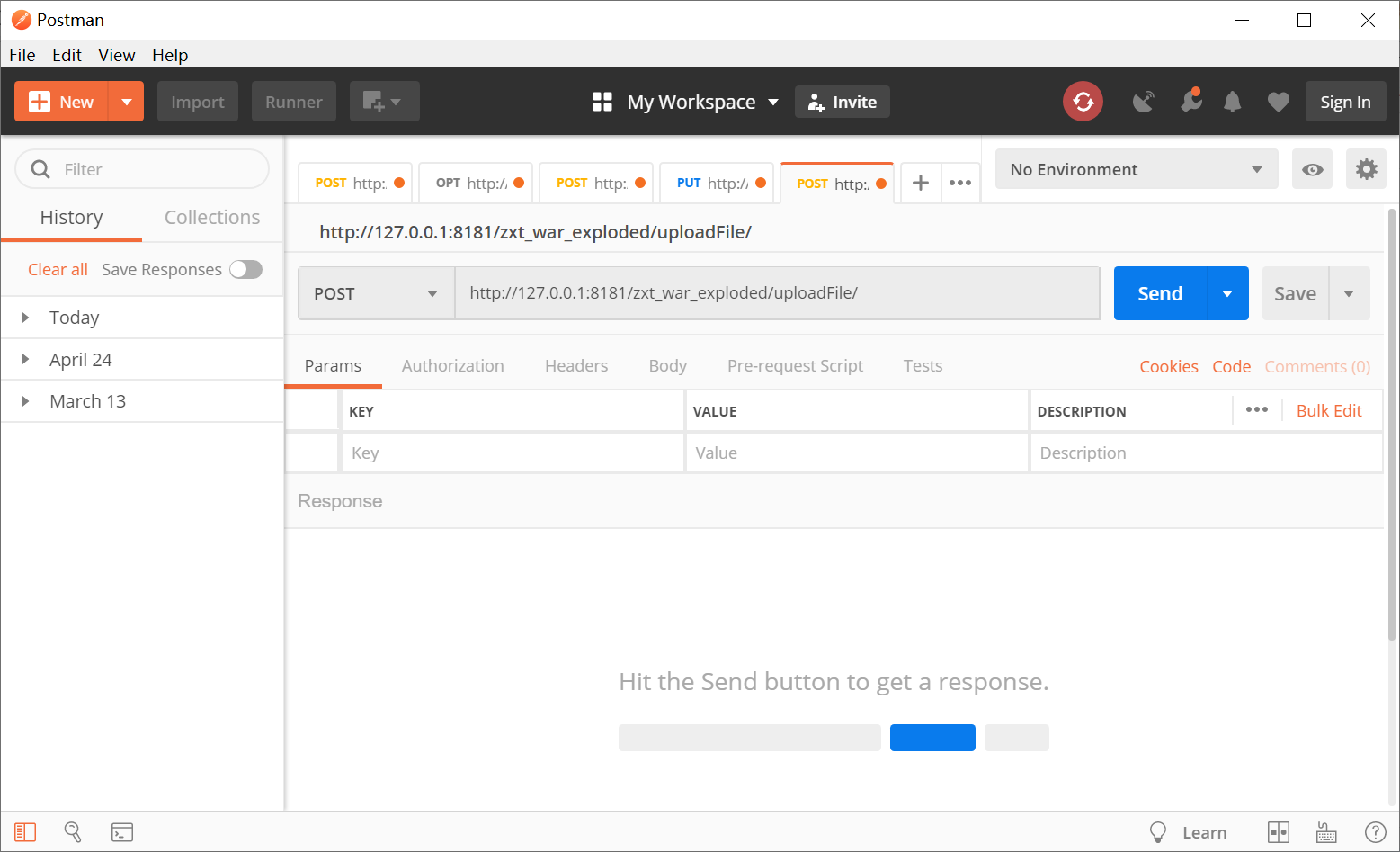The height and width of the screenshot is (852, 1400).
Task: Open the notifications bell
Action: (x=1233, y=102)
